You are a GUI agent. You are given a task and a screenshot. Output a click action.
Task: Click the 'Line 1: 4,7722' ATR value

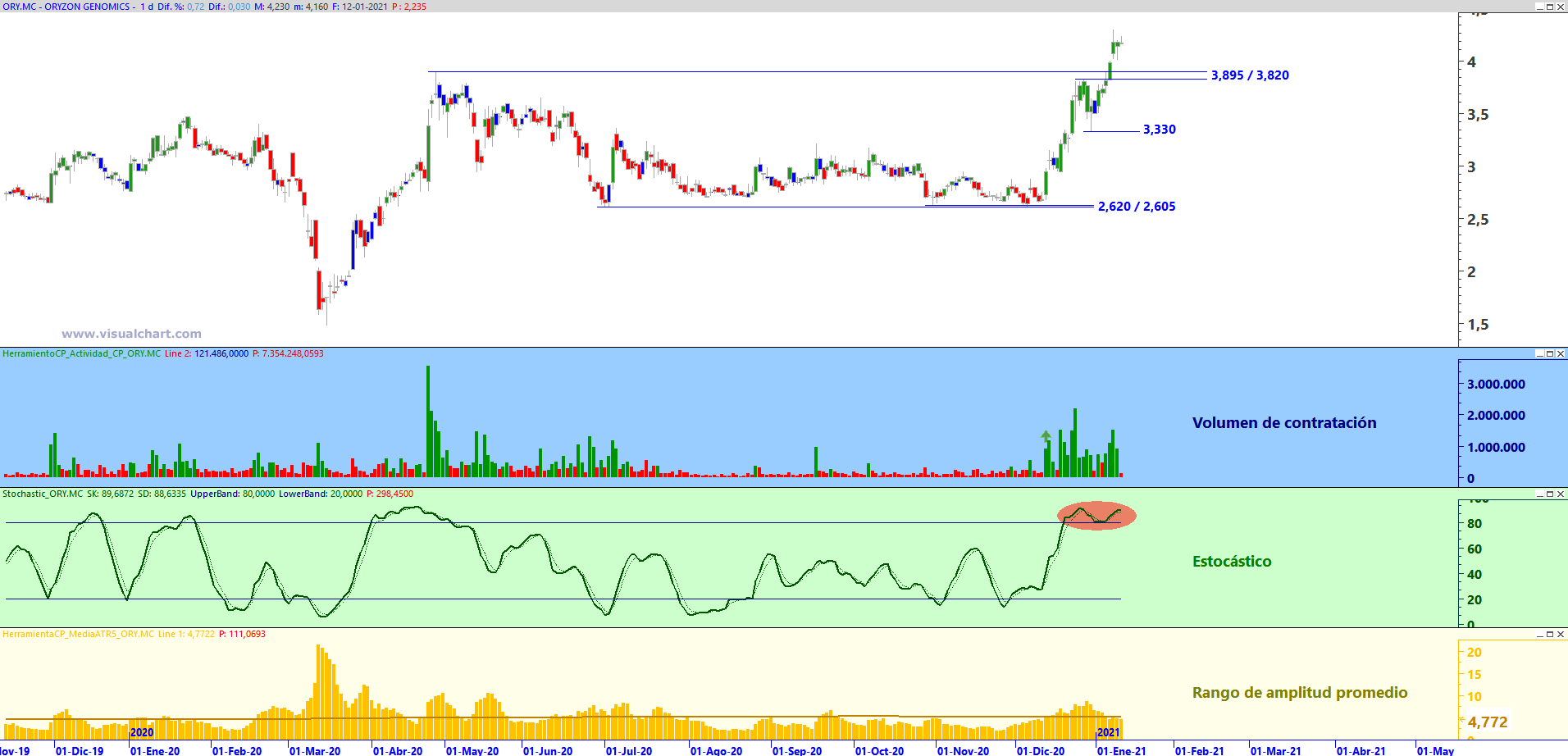(x=186, y=635)
